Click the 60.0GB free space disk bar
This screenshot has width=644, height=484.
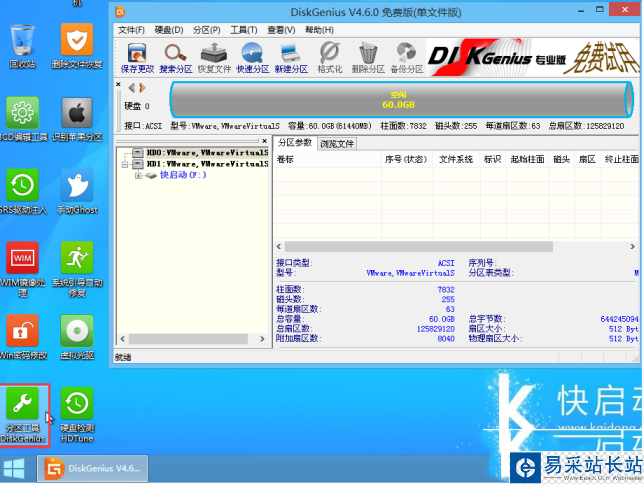pos(401,100)
